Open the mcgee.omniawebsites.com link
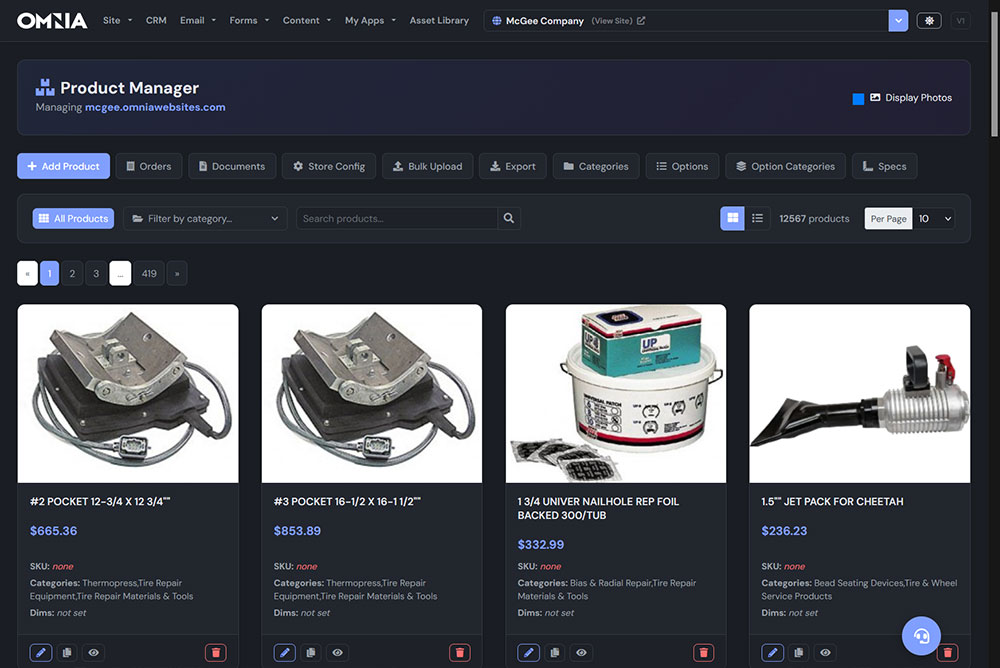This screenshot has width=1000, height=668. pyautogui.click(x=155, y=107)
